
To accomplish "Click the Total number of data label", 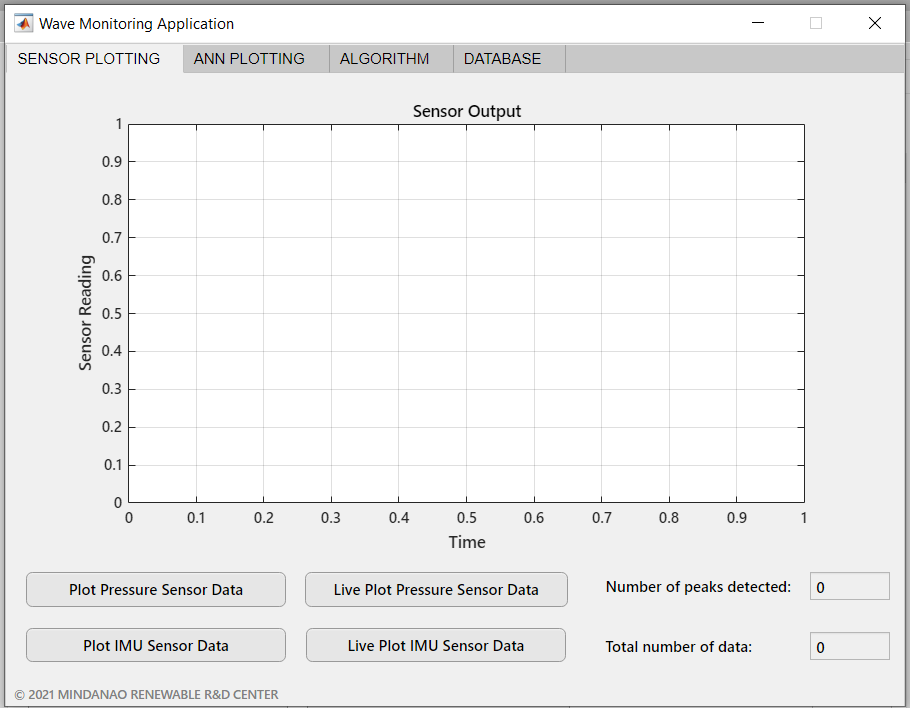I will [678, 646].
